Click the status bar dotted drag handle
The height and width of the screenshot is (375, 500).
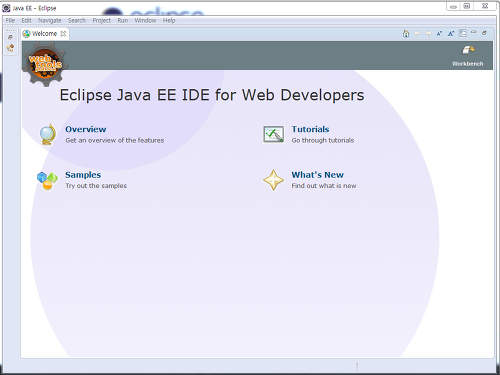coord(357,367)
